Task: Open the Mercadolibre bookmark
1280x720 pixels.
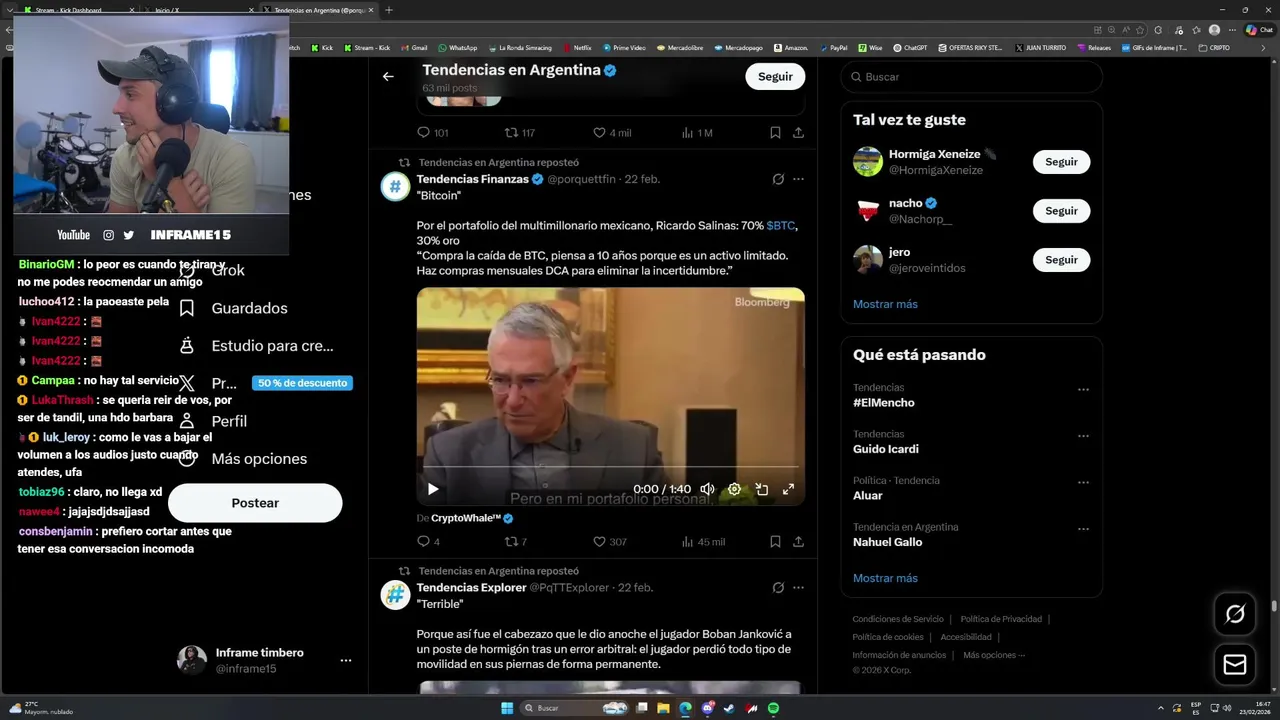Action: [679, 47]
